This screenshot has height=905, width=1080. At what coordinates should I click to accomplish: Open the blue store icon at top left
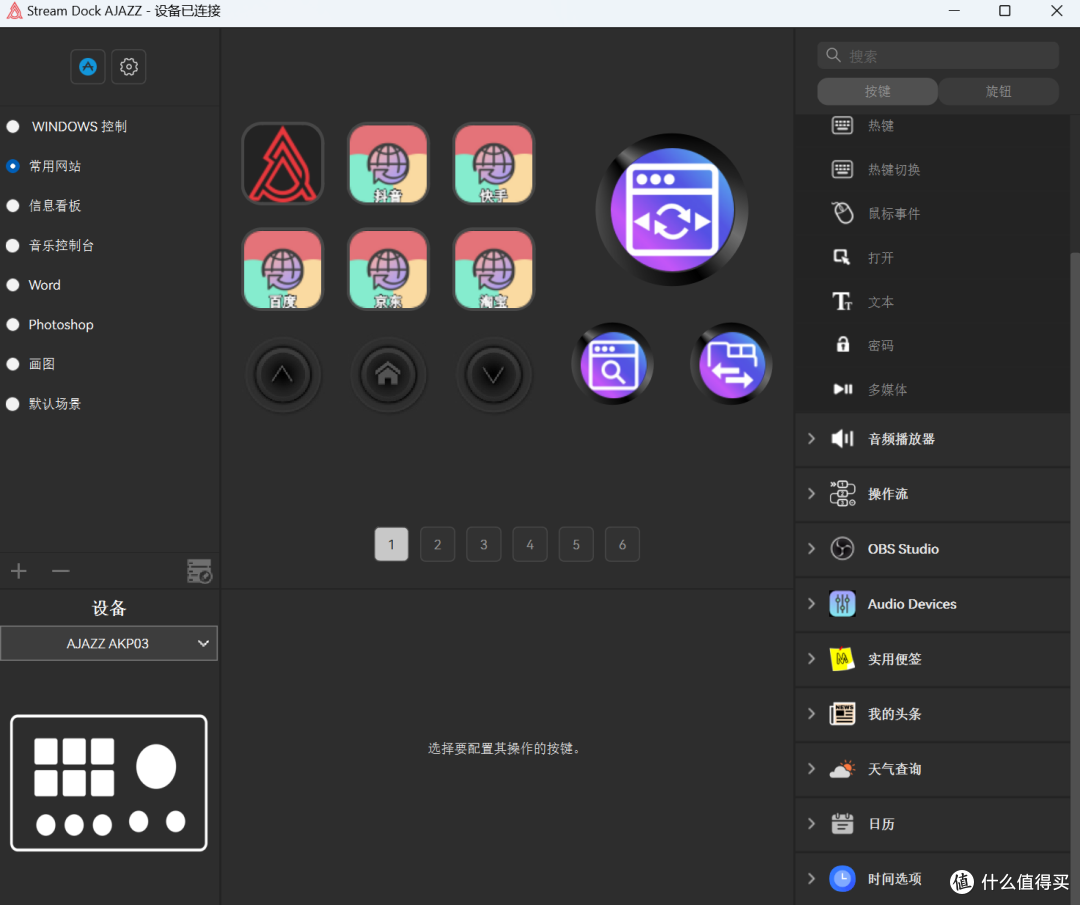[x=87, y=67]
